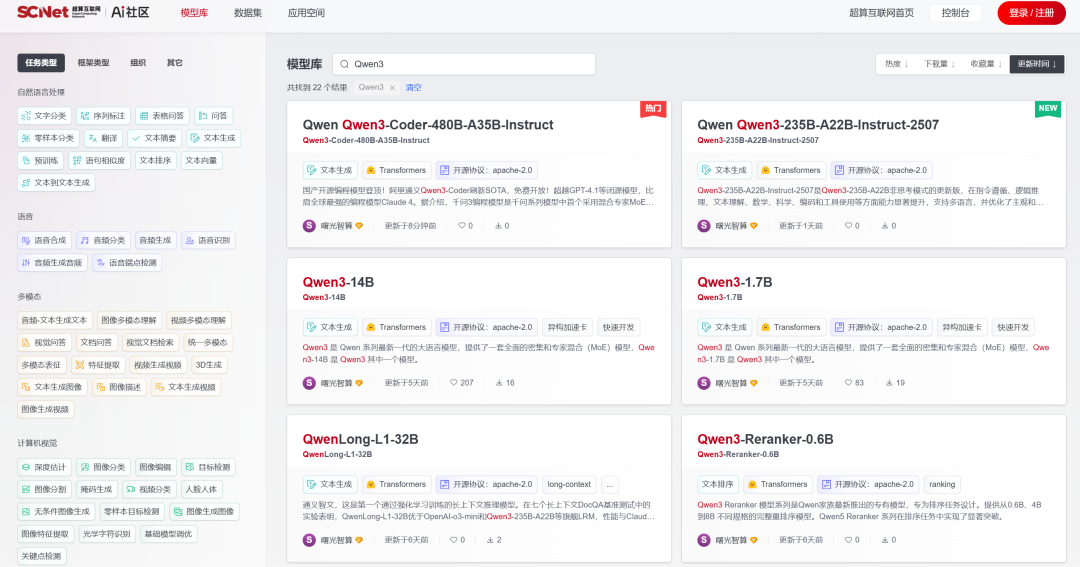
Task: Click download icon on Qwen3-14B card
Action: 499,383
